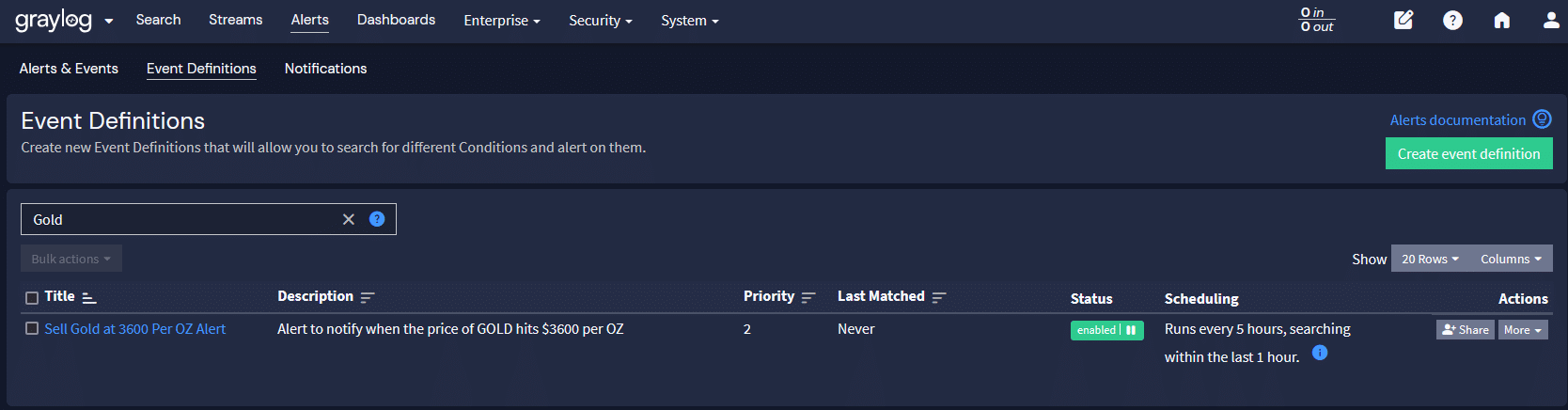1568x410 pixels.
Task: Open the user profile icon menu
Action: tap(1551, 20)
